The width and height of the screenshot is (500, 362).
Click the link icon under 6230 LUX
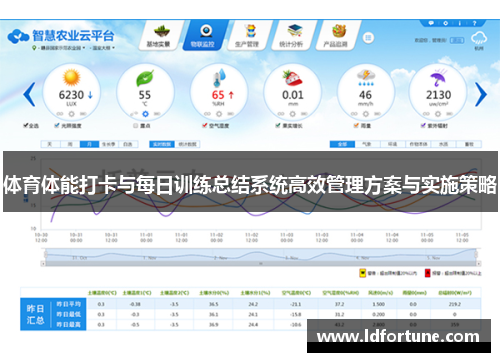[x=60, y=114]
